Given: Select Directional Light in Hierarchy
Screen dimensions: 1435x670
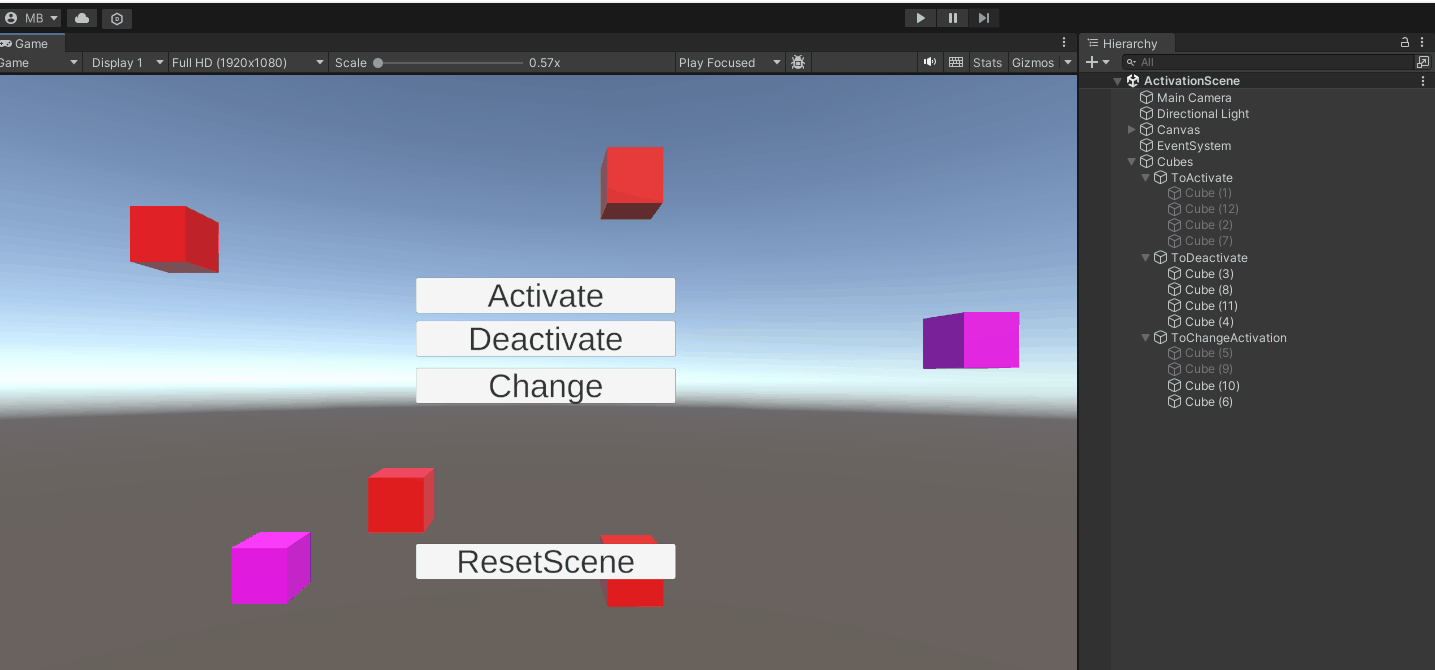Looking at the screenshot, I should [x=1203, y=114].
